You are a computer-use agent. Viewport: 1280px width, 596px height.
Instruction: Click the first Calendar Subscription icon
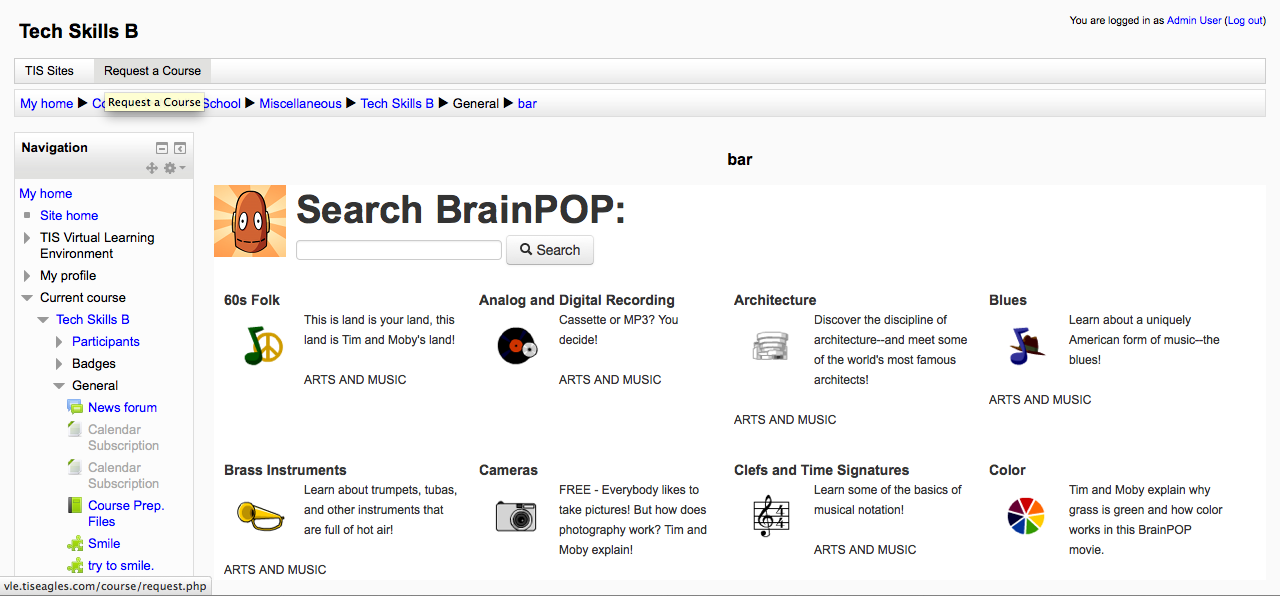pos(75,429)
